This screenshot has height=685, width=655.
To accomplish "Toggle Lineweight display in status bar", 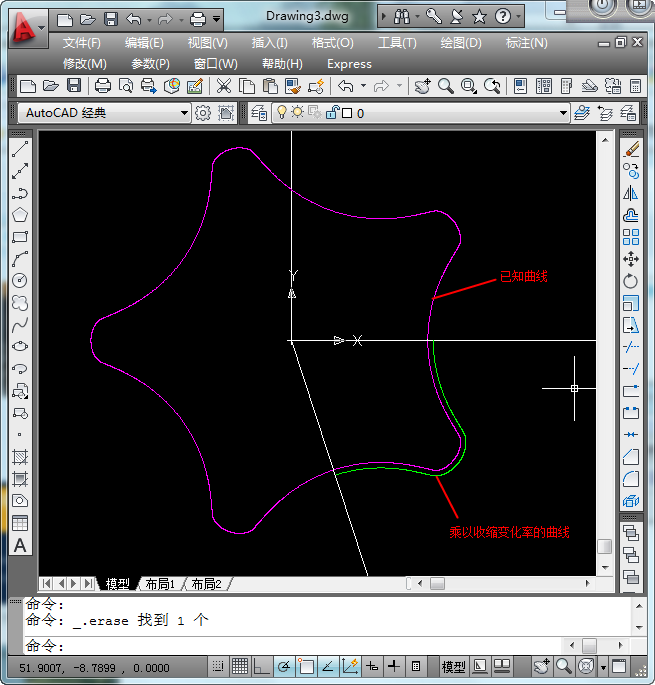I will click(x=394, y=667).
